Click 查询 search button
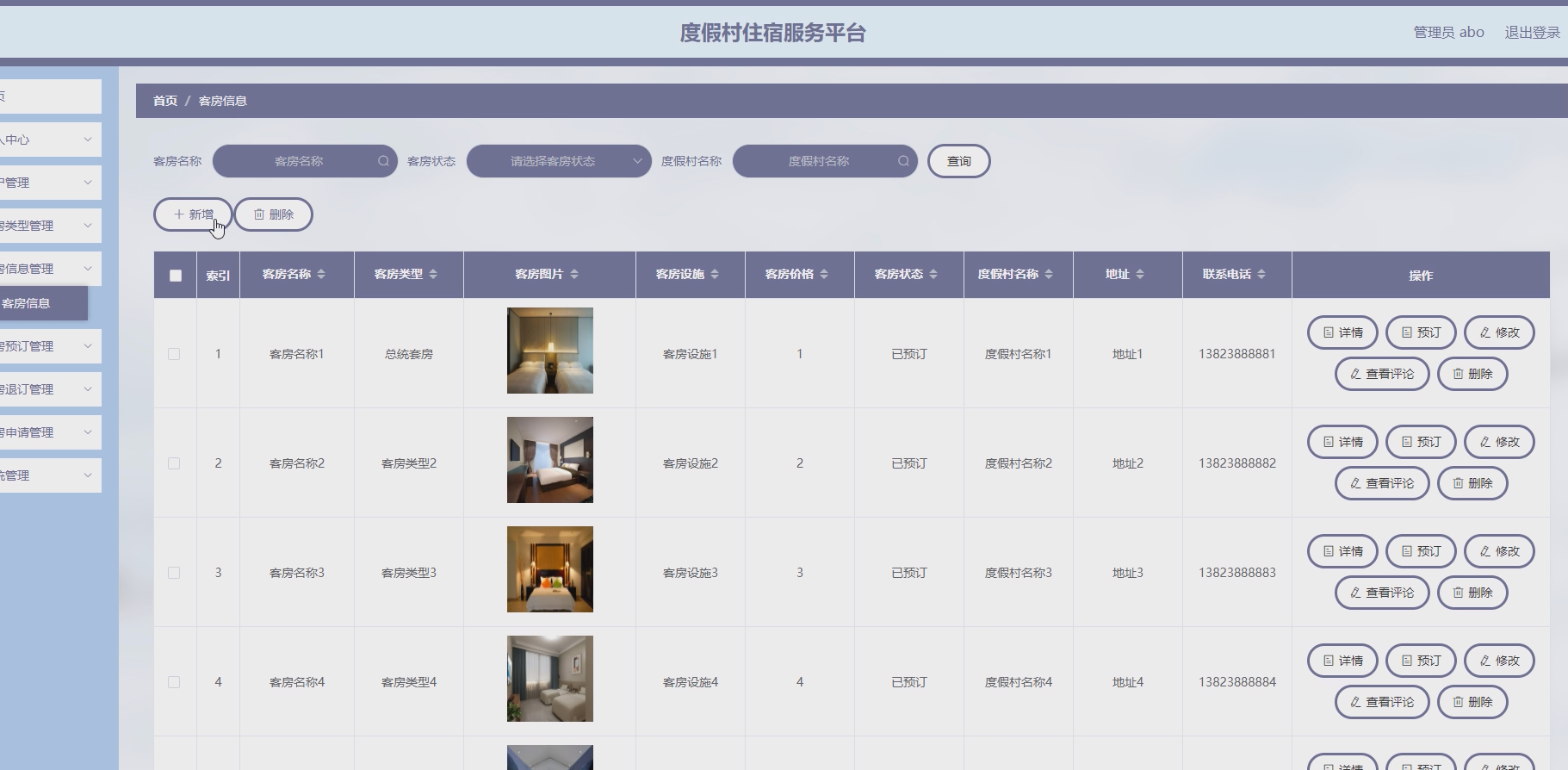Viewport: 1568px width, 770px height. tap(958, 161)
